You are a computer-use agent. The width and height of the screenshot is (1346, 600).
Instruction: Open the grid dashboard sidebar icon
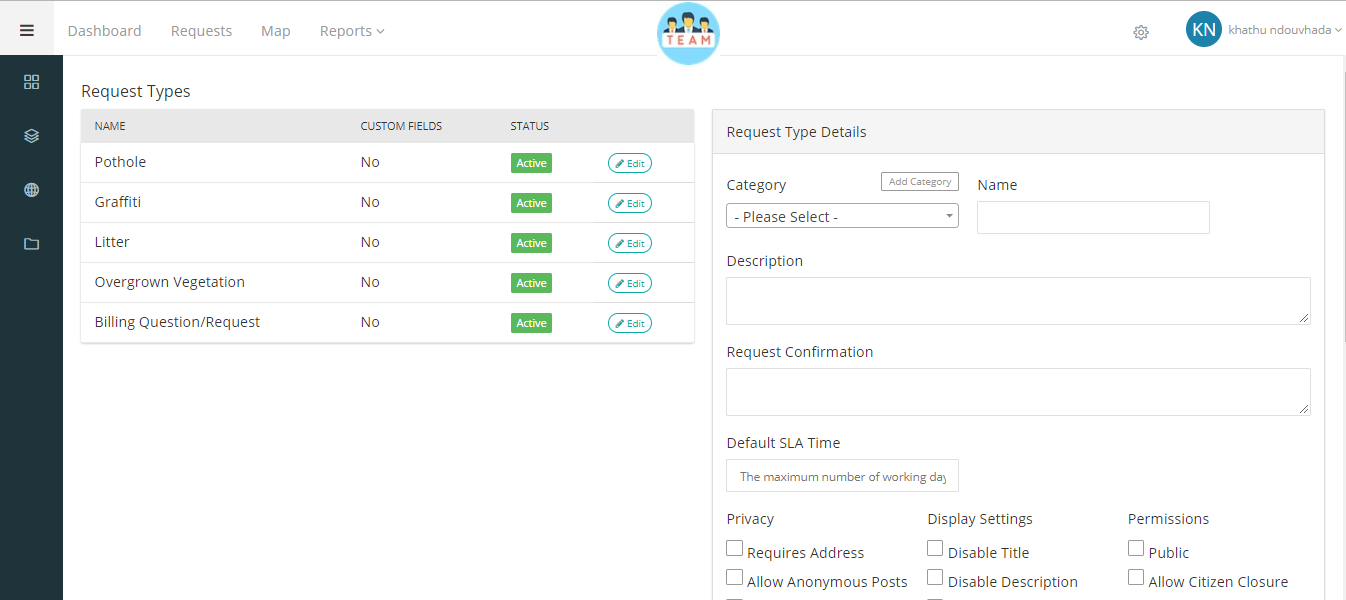click(31, 82)
